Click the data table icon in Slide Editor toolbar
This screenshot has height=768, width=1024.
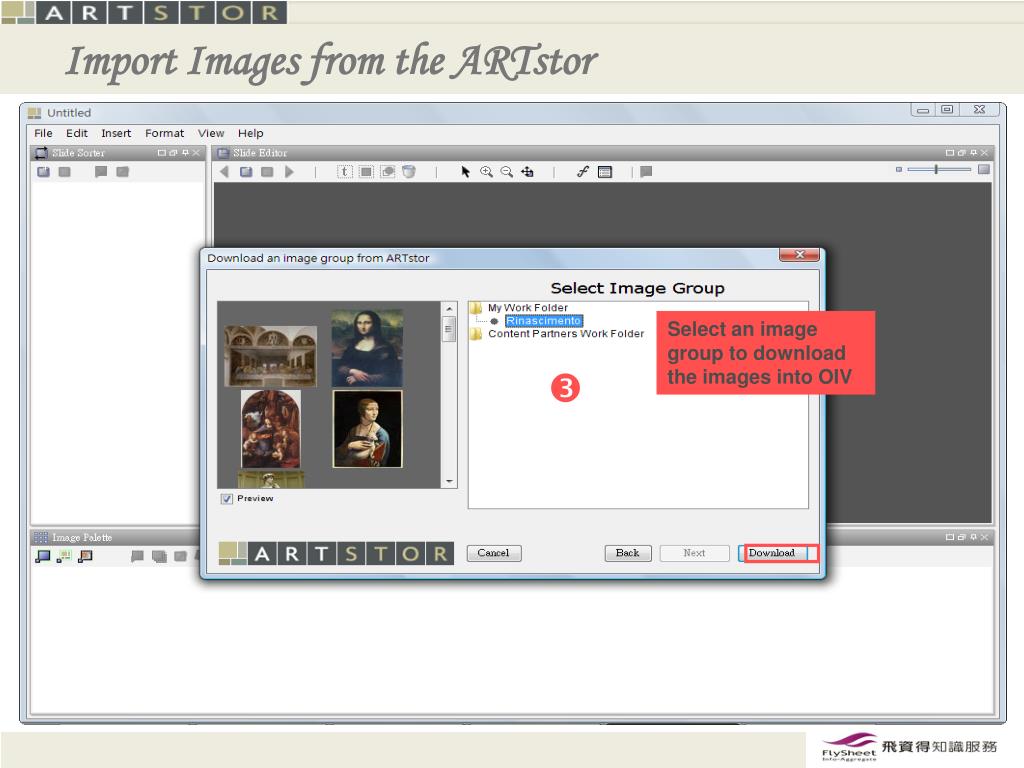click(x=605, y=172)
